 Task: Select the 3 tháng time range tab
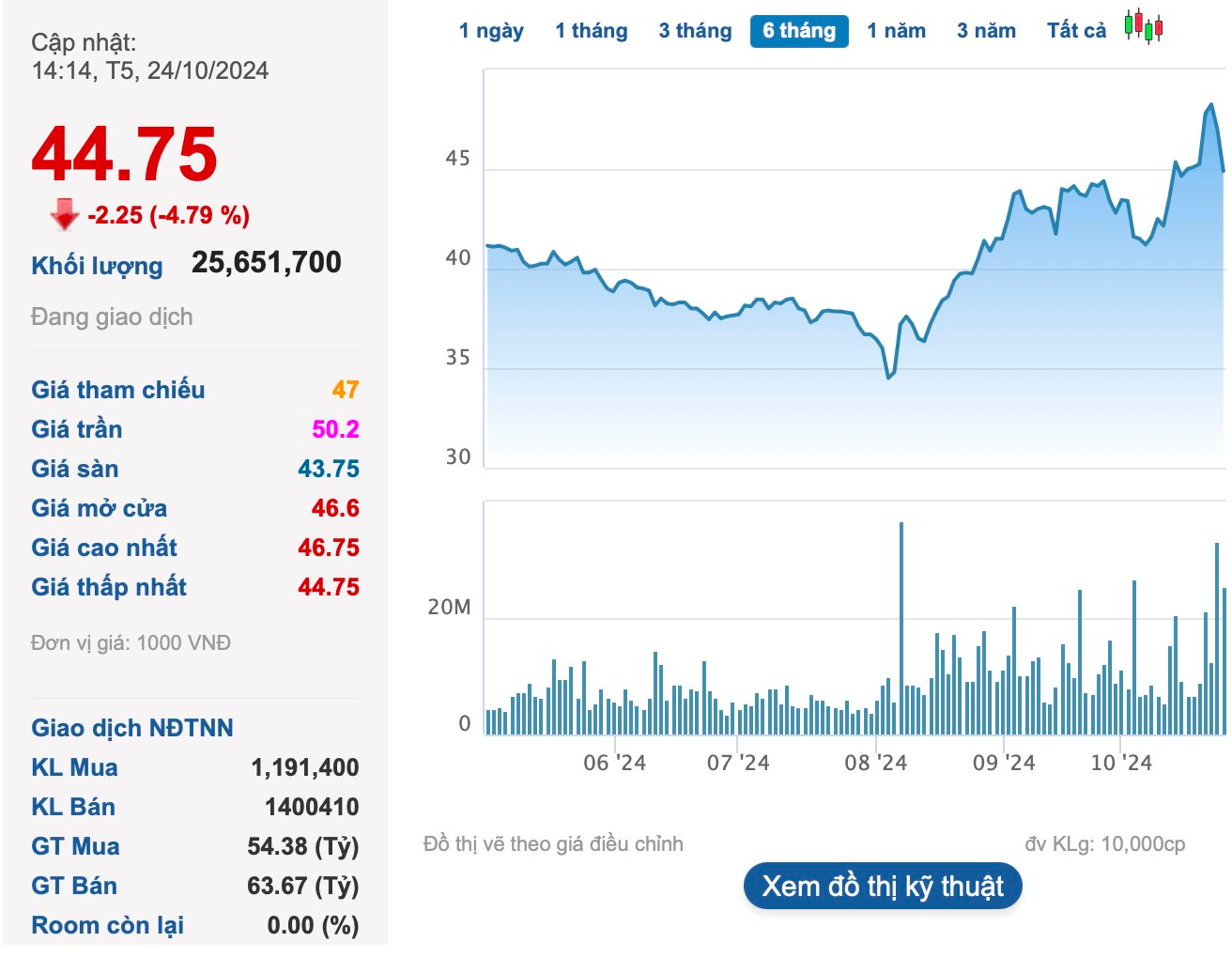click(695, 31)
